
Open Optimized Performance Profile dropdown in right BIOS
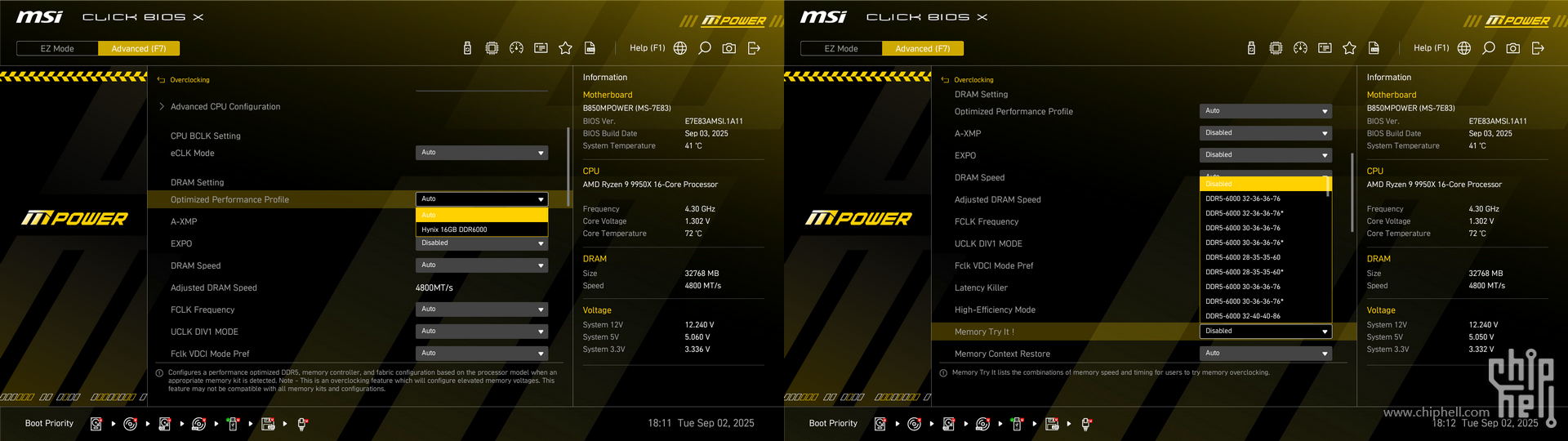[x=1266, y=111]
